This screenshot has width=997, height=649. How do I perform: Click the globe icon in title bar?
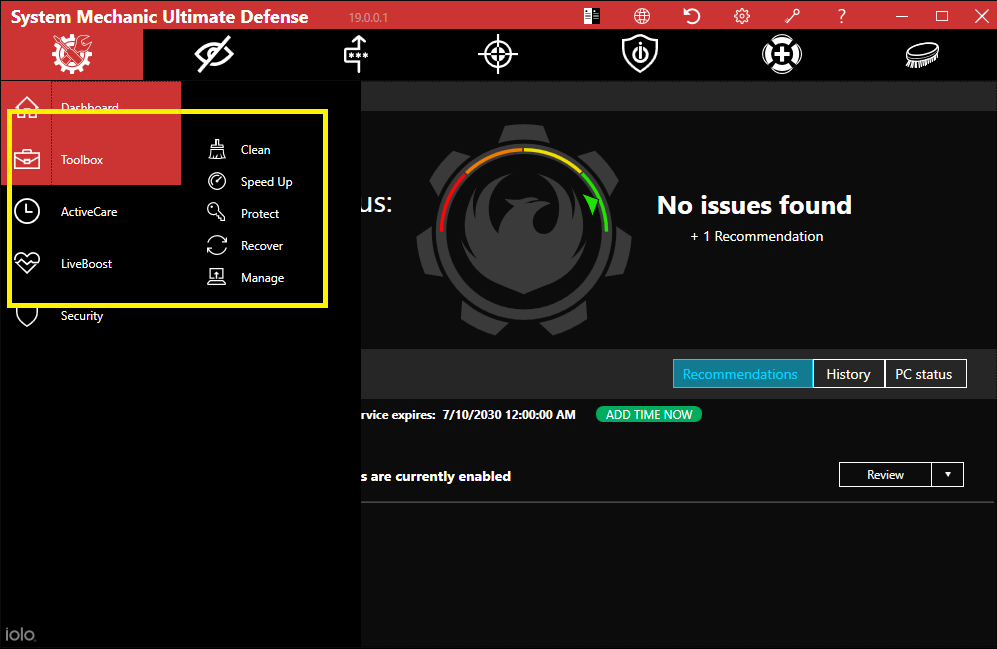pyautogui.click(x=642, y=16)
